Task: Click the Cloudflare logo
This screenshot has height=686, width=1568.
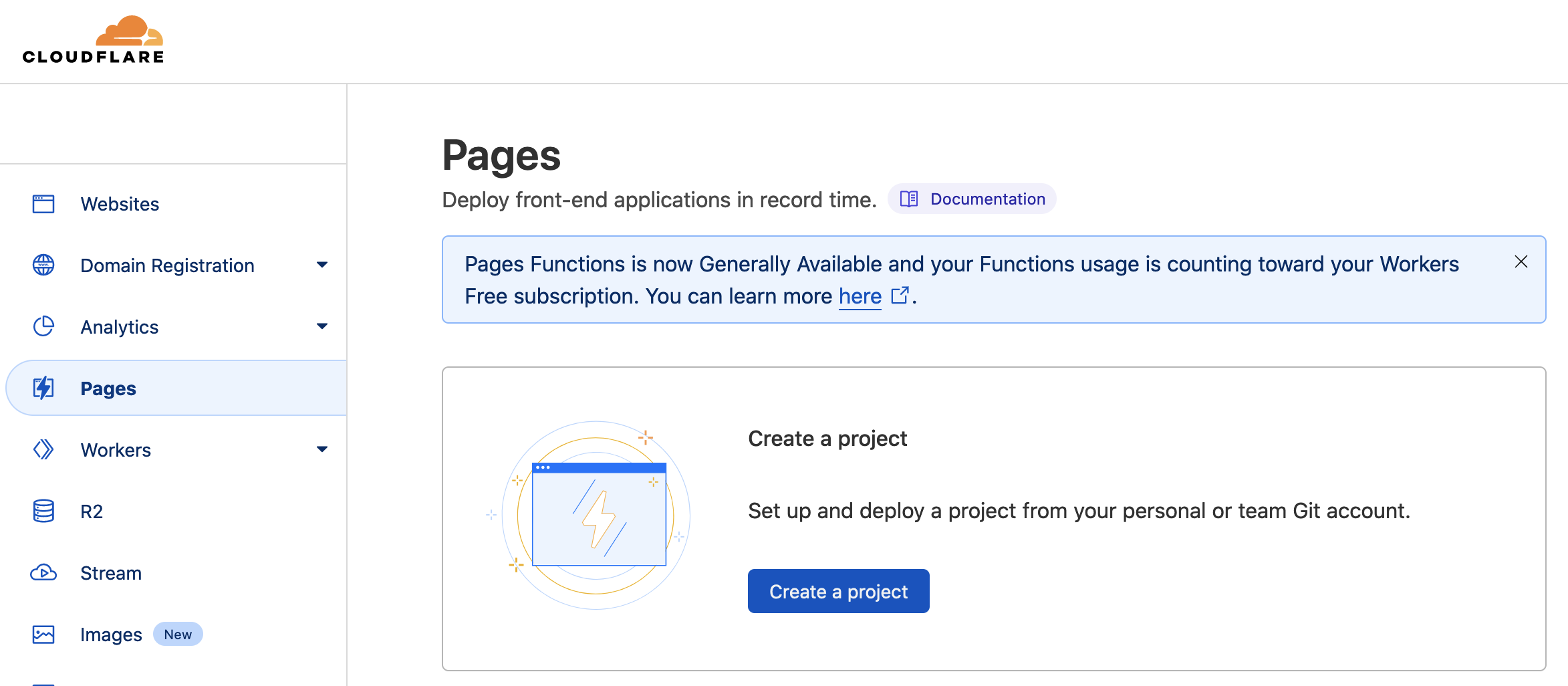Action: click(x=93, y=40)
